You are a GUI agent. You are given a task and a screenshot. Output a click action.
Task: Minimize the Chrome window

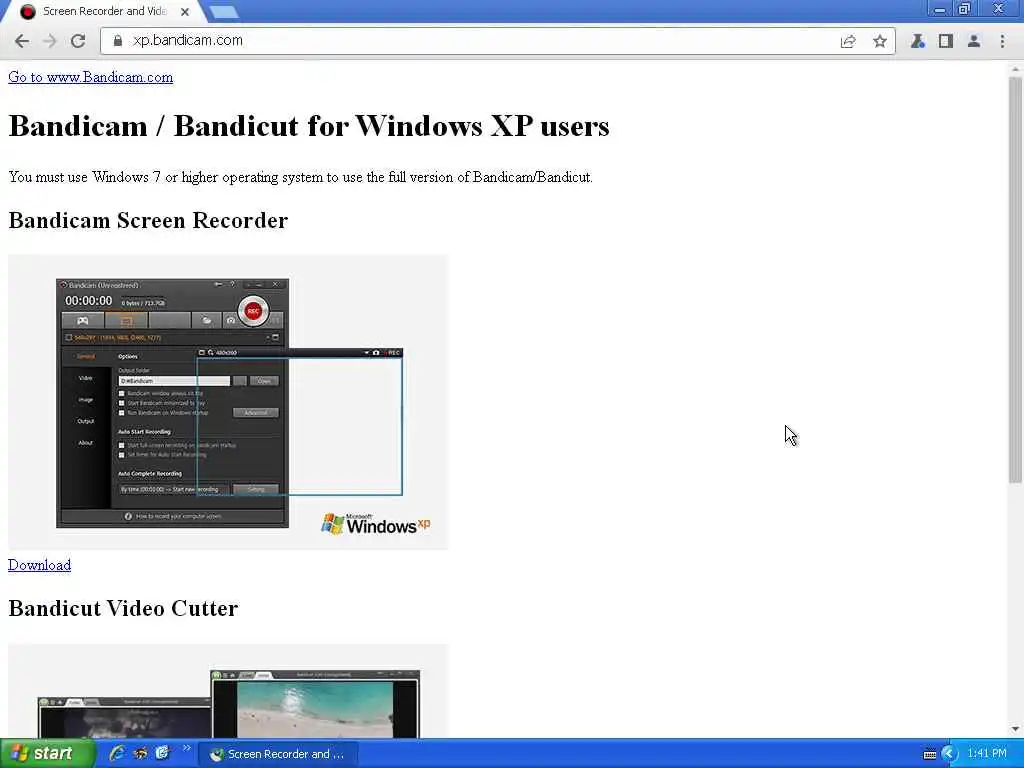pos(940,9)
